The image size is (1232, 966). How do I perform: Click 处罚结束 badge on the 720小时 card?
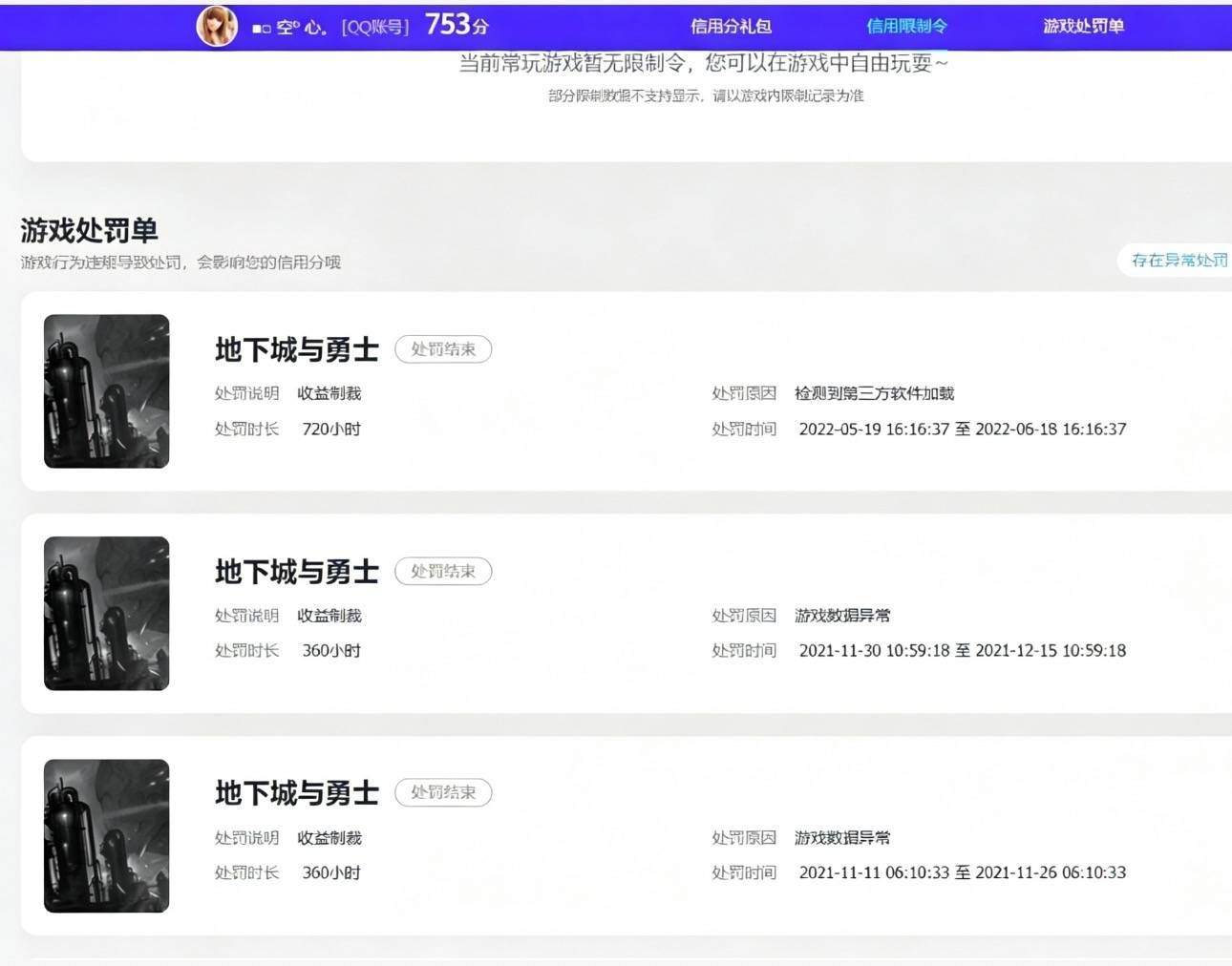pos(443,349)
